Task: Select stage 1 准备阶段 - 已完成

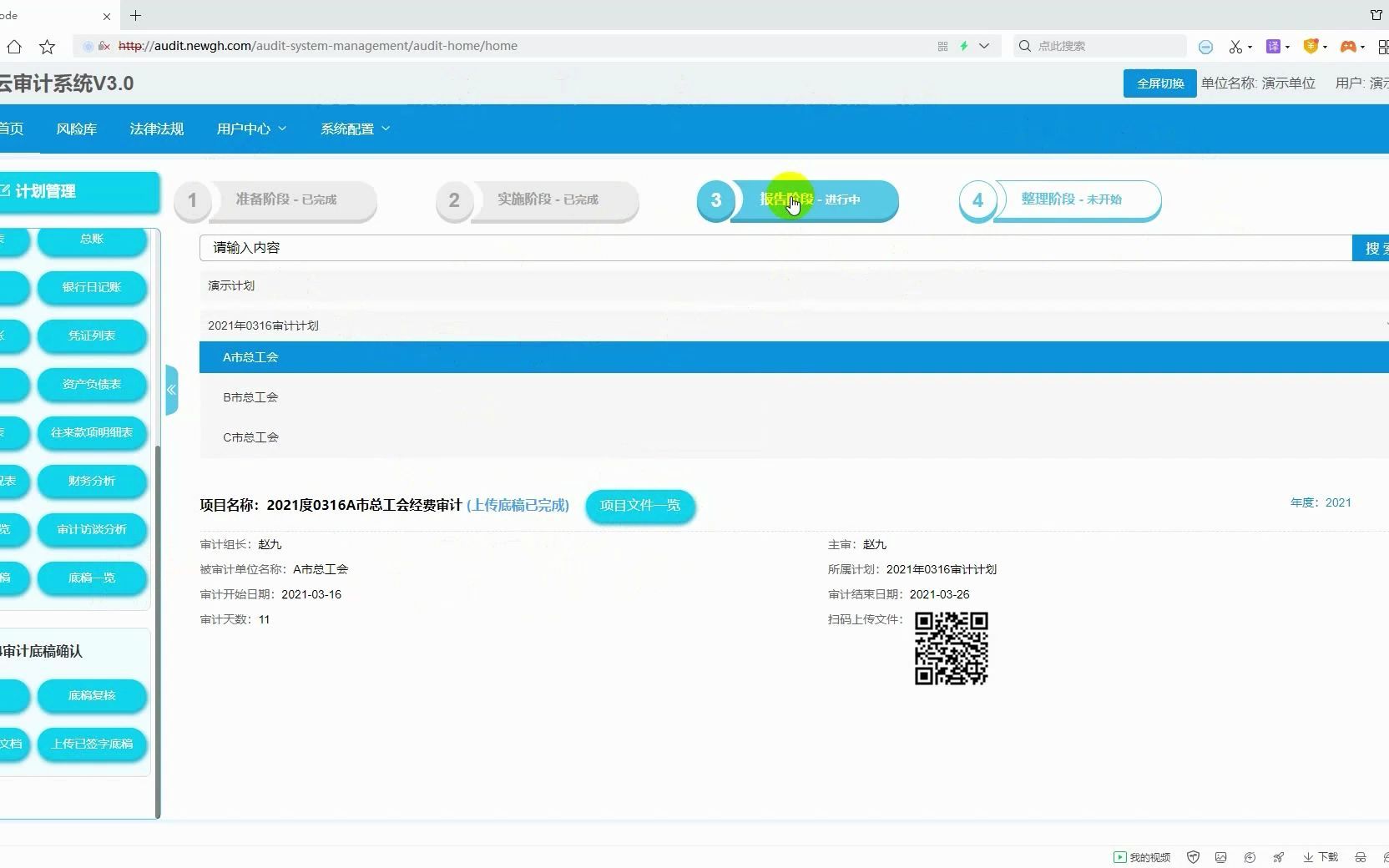Action: (276, 200)
